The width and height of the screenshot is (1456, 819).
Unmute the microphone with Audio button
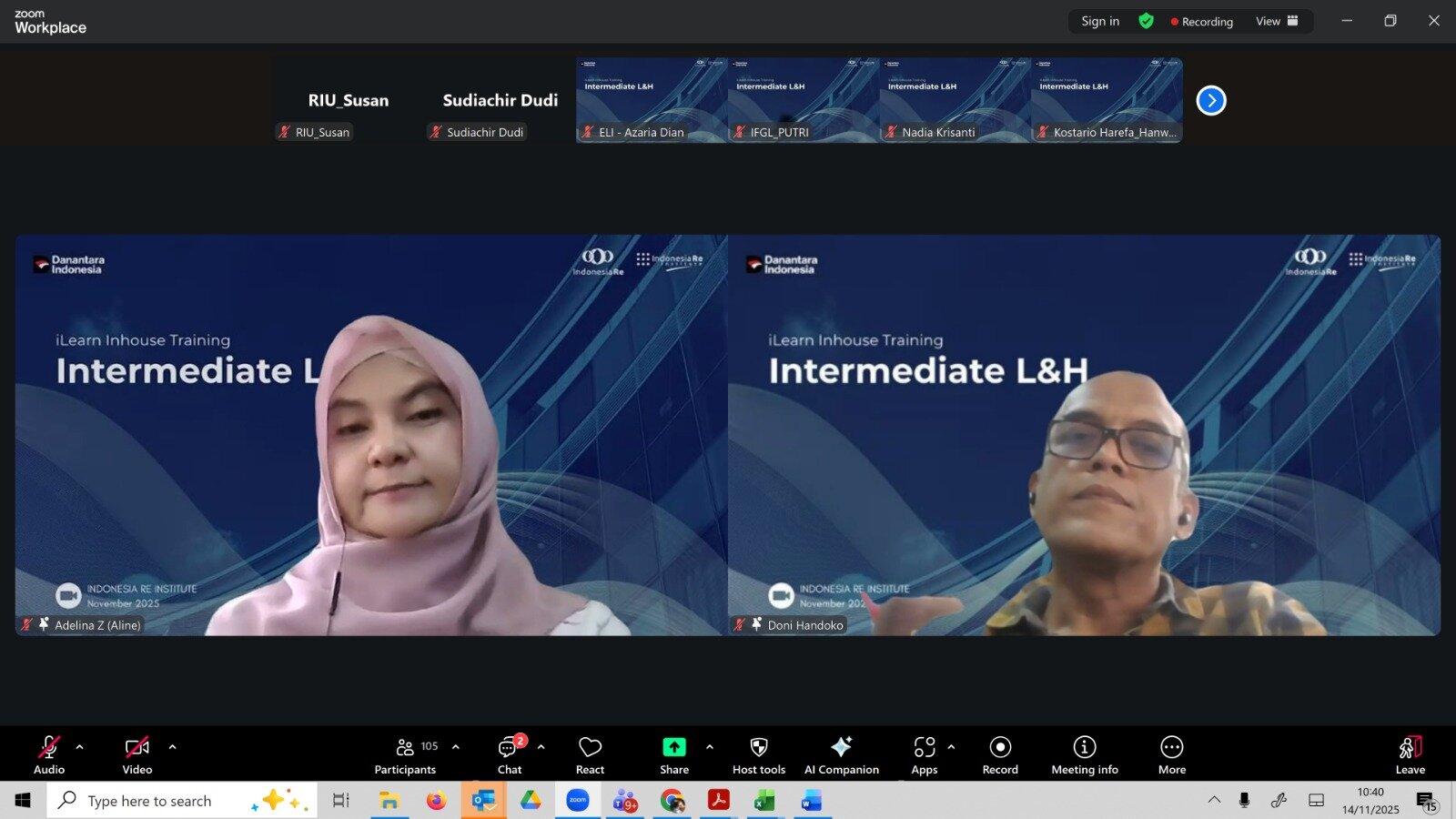49,754
